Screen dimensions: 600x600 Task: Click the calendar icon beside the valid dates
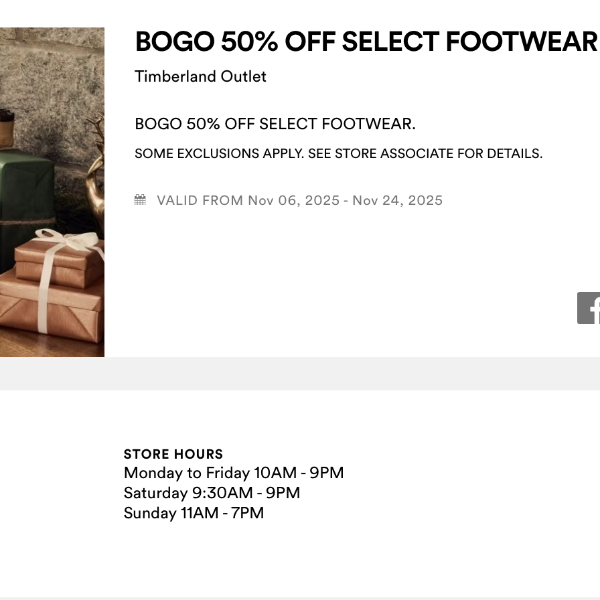coord(141,200)
